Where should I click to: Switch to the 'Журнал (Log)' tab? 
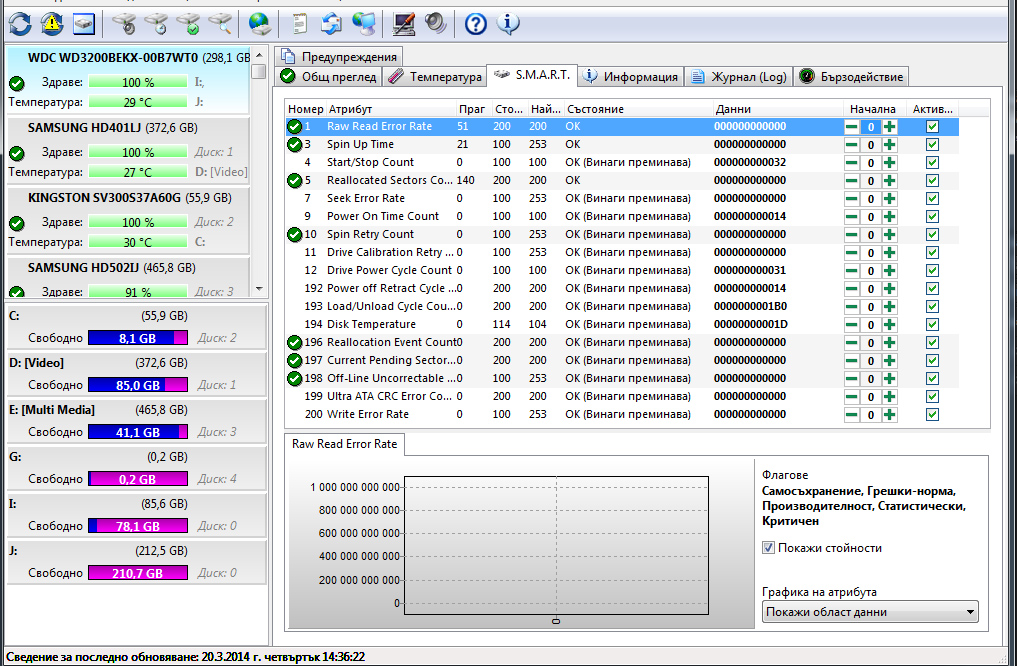(739, 77)
